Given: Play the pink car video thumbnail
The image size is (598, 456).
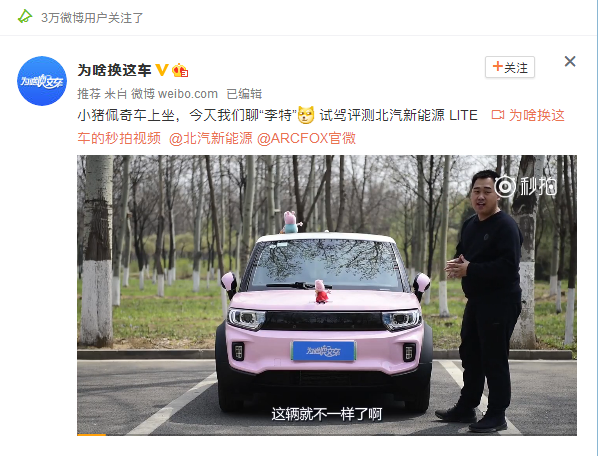Looking at the screenshot, I should (327, 295).
